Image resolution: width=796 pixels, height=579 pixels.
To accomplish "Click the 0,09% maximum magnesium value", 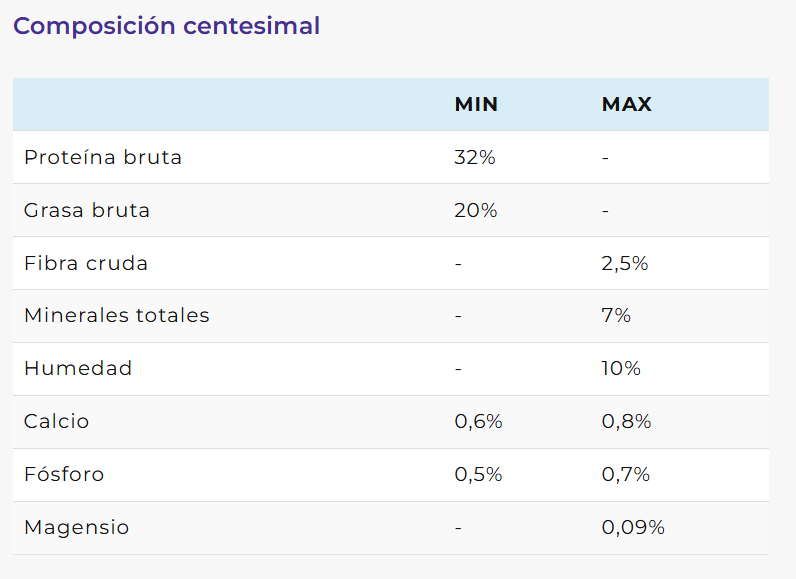I will [633, 527].
